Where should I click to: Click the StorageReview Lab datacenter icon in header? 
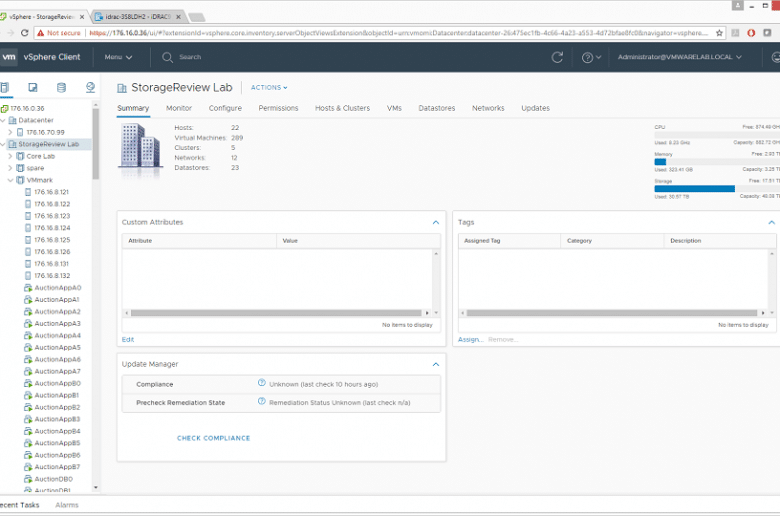tap(121, 88)
